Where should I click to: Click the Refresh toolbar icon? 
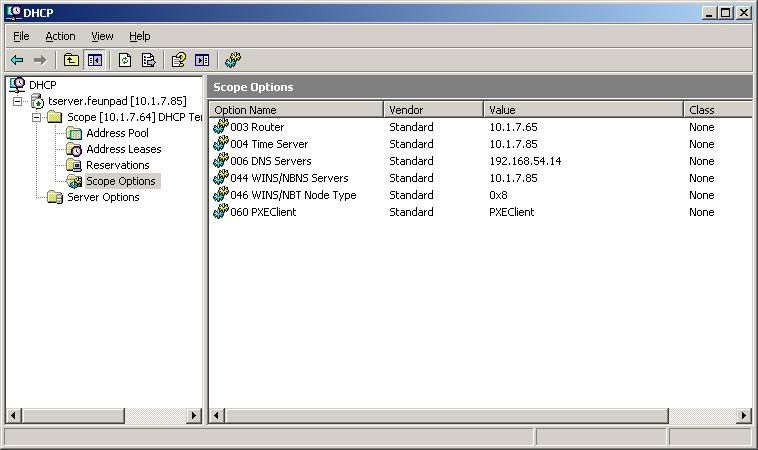[125, 60]
